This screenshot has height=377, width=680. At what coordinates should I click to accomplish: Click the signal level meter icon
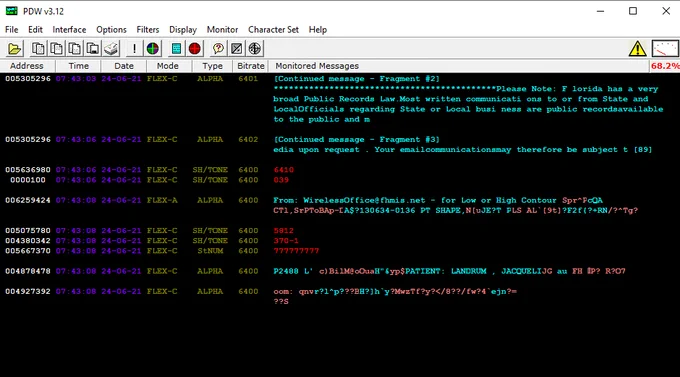pyautogui.click(x=665, y=49)
